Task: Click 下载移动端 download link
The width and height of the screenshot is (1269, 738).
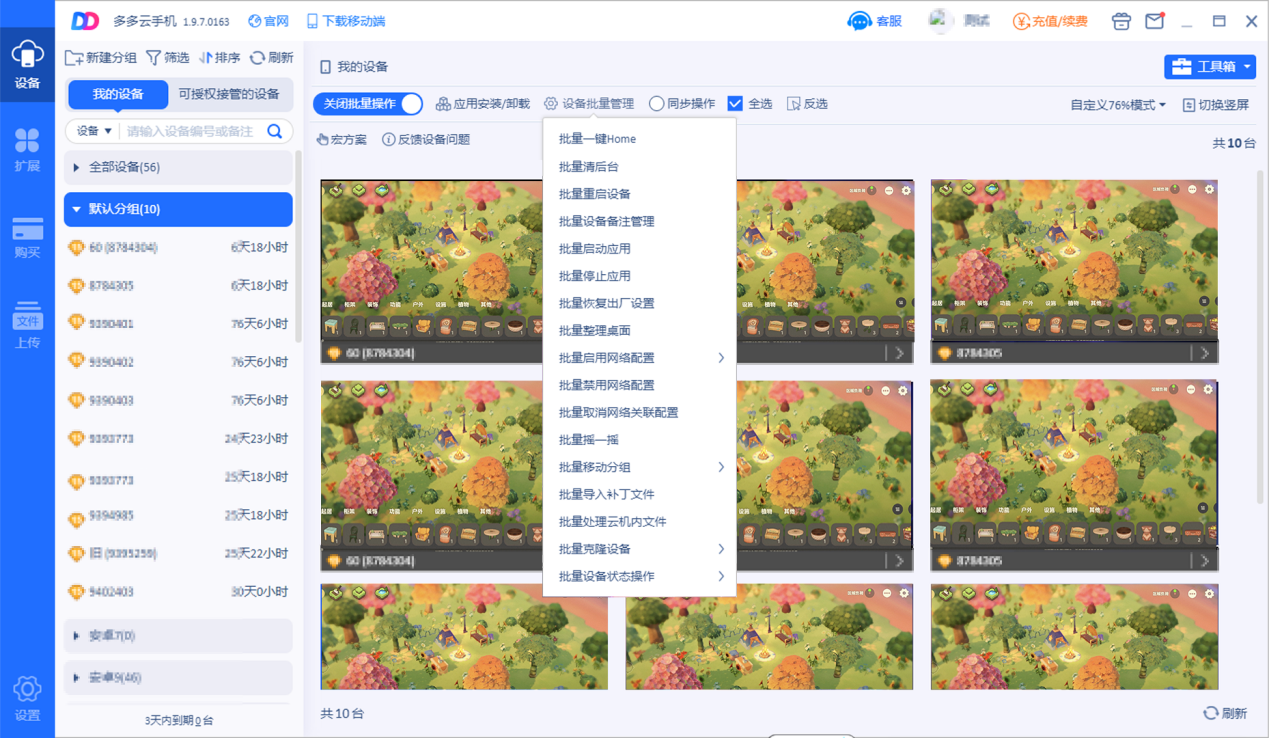Action: pyautogui.click(x=345, y=21)
